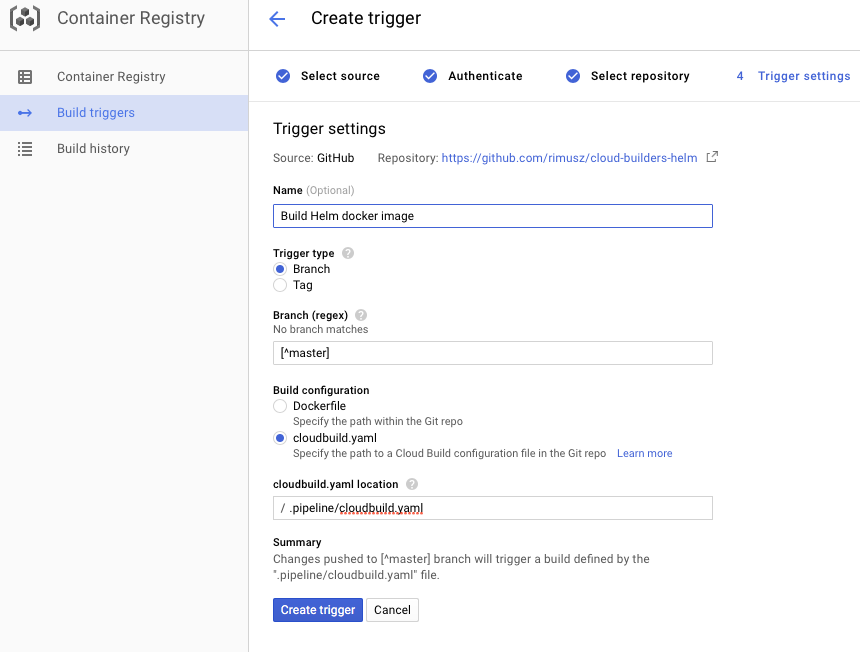Click the Container Registry product title
The width and height of the screenshot is (860, 652).
(131, 18)
